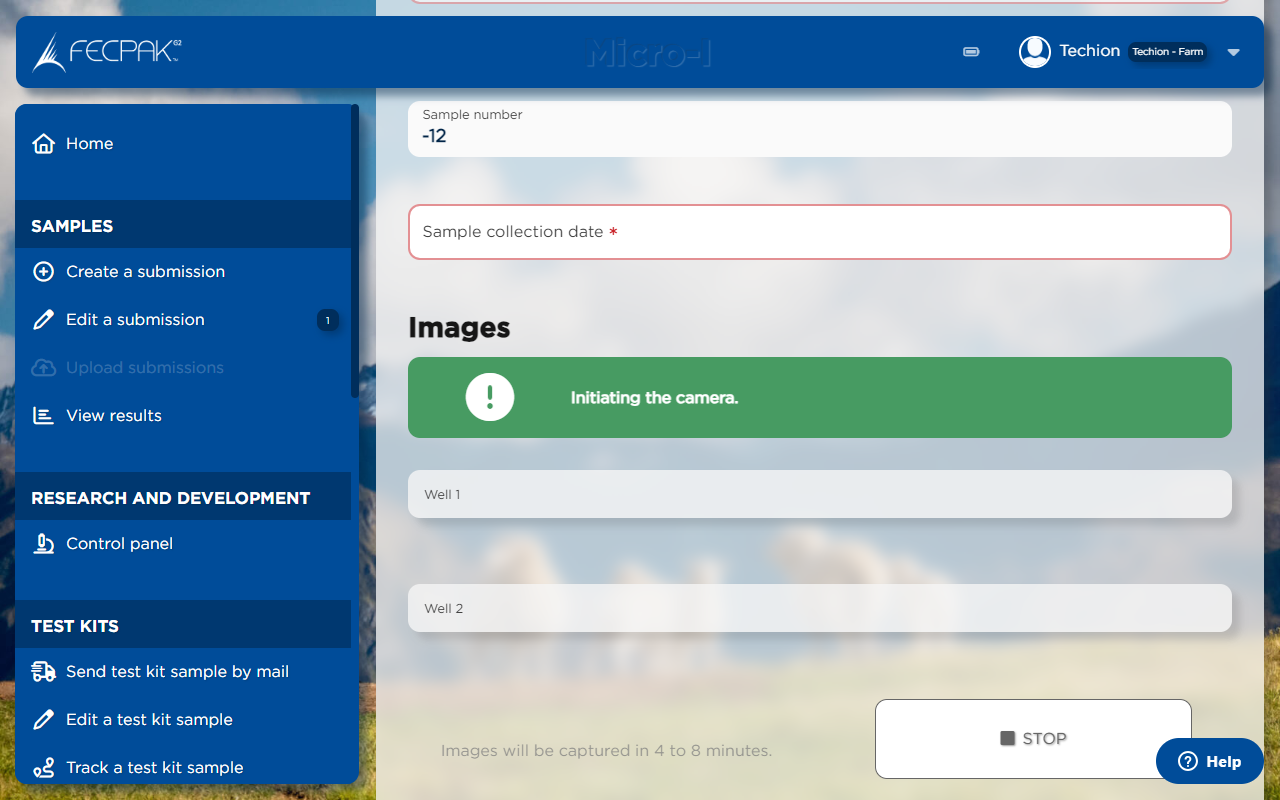Screen dimensions: 1280x800
Task: Select the Home house icon in the sidebar
Action: pyautogui.click(x=44, y=143)
